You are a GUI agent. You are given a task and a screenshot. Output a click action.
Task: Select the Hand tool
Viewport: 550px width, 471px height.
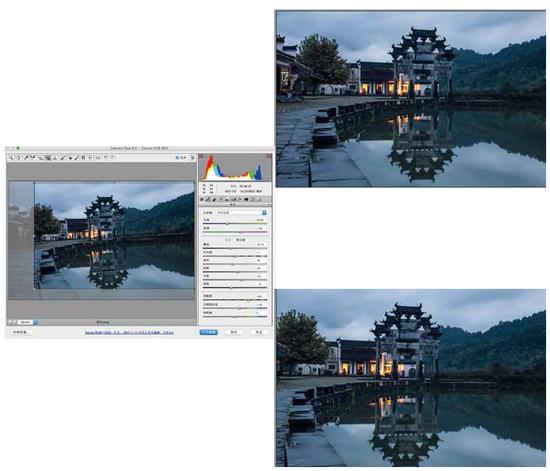click(18, 158)
